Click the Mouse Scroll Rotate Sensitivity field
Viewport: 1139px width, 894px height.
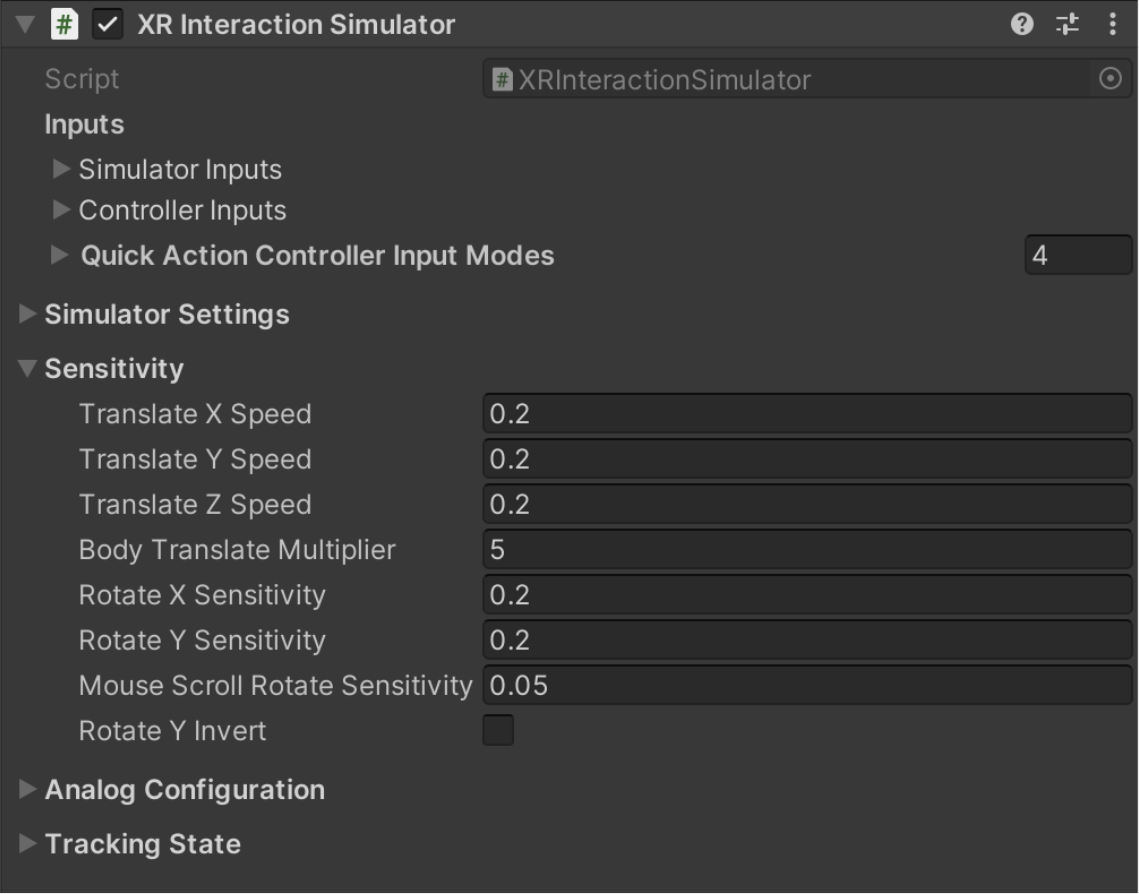(807, 685)
